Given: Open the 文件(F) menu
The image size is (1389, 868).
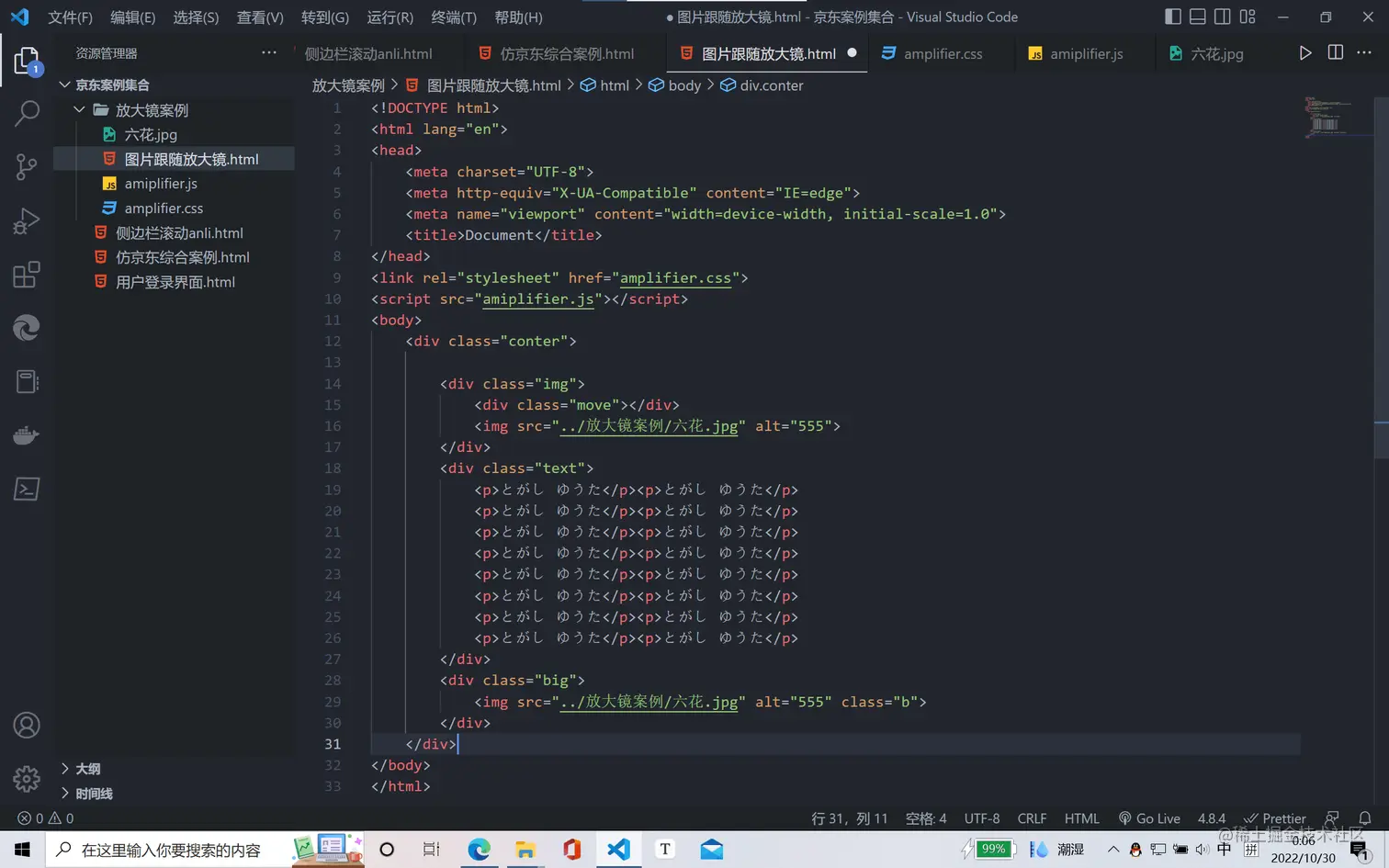Looking at the screenshot, I should 70,17.
